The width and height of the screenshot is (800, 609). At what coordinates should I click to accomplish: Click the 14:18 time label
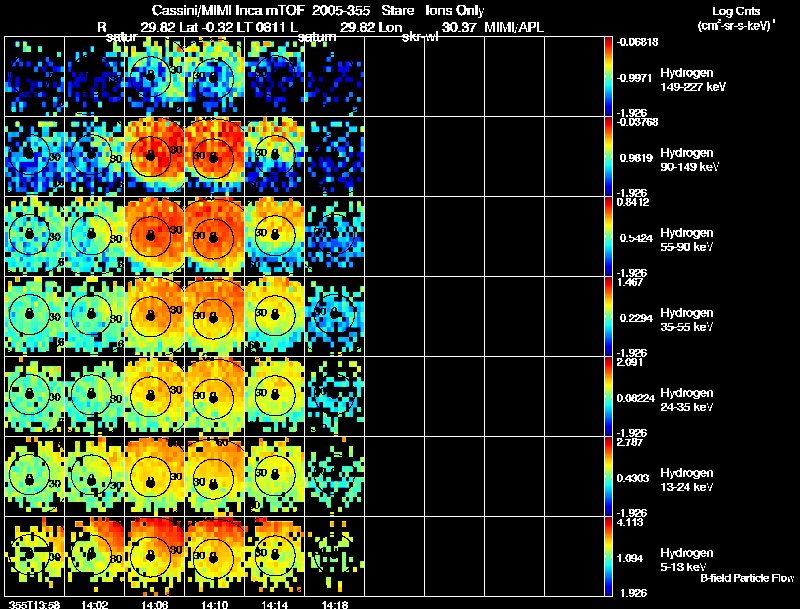(335, 604)
